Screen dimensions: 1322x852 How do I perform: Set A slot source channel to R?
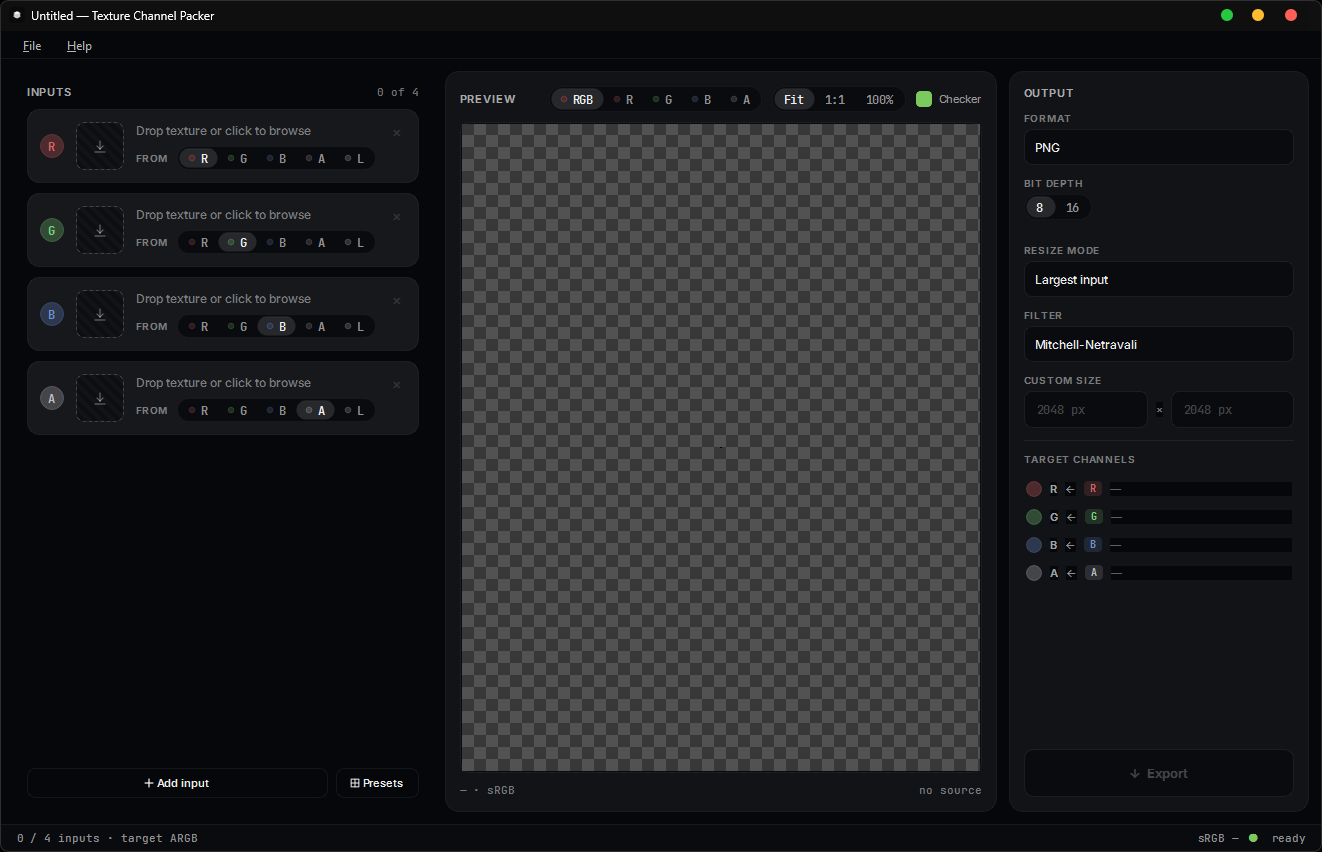tap(198, 410)
